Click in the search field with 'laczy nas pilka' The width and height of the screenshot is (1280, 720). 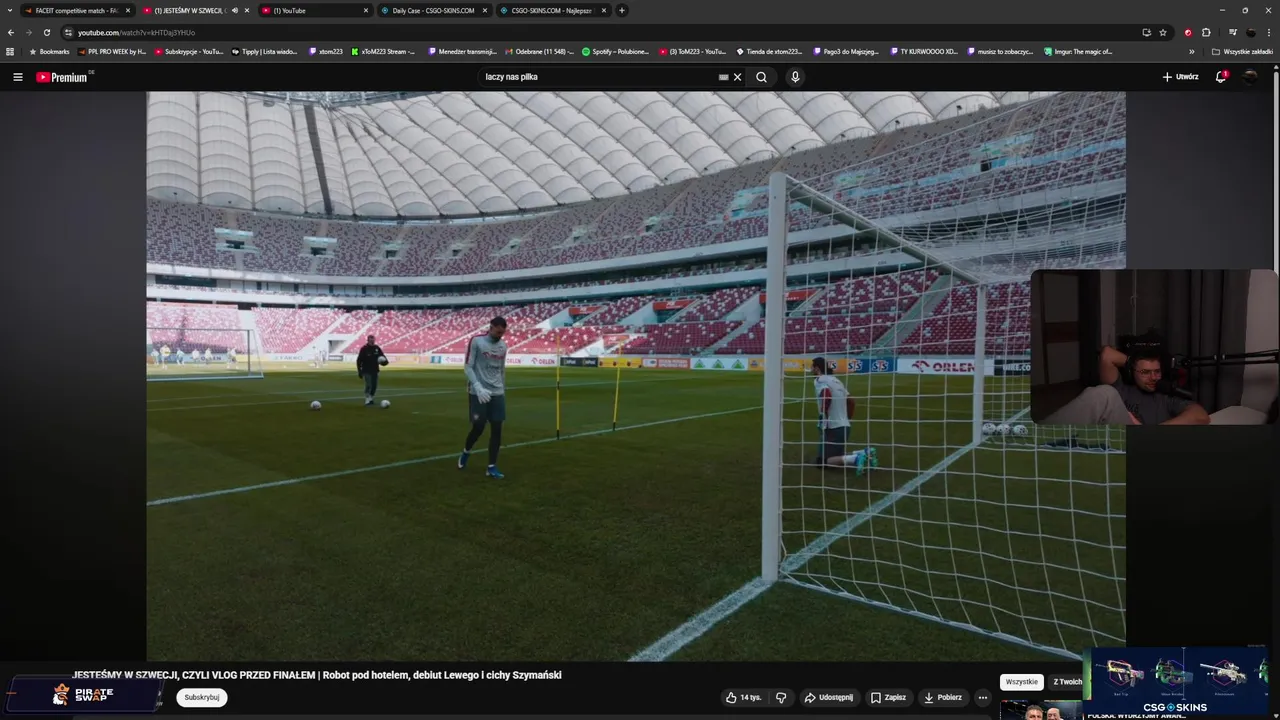coord(598,77)
